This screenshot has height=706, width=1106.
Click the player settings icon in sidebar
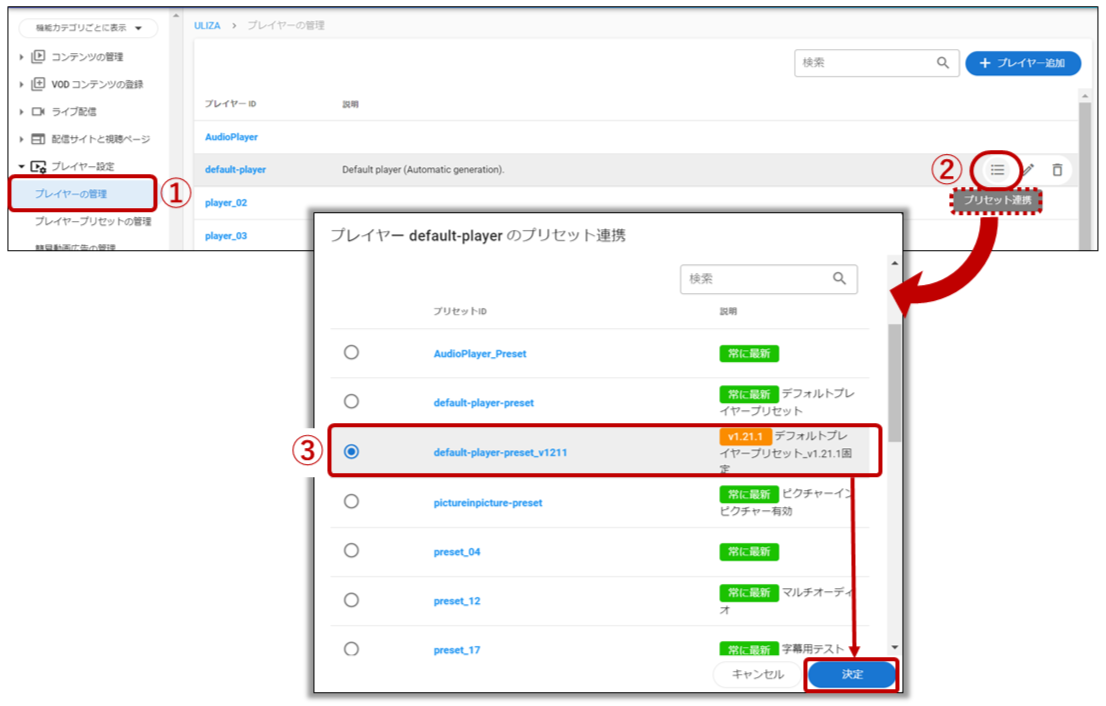coord(39,167)
